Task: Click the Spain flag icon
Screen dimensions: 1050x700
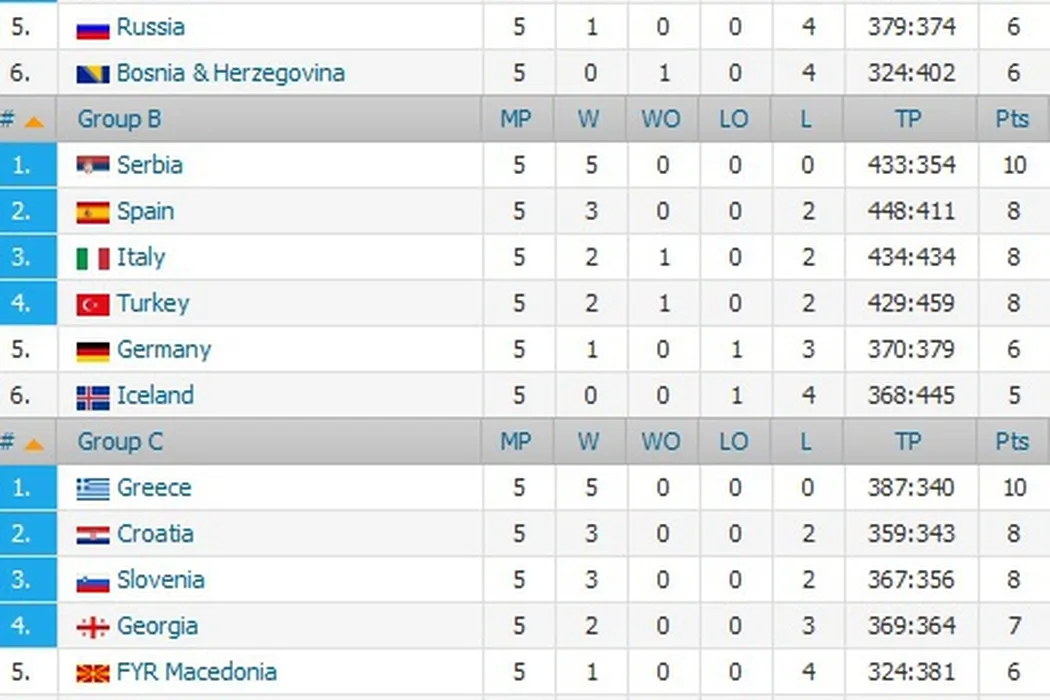Action: coord(93,212)
